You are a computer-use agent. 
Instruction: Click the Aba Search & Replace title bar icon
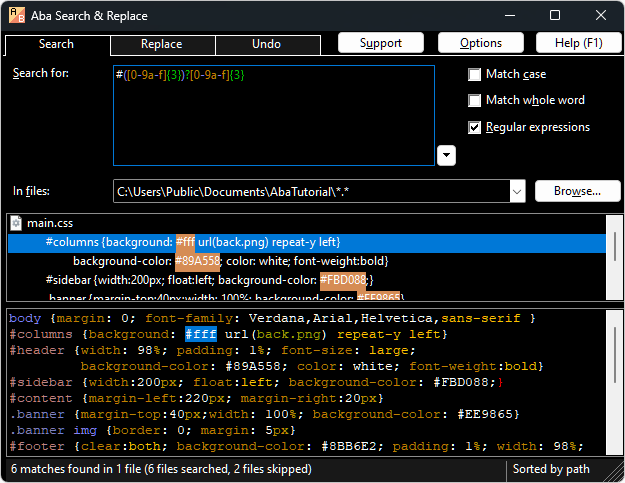pos(18,15)
